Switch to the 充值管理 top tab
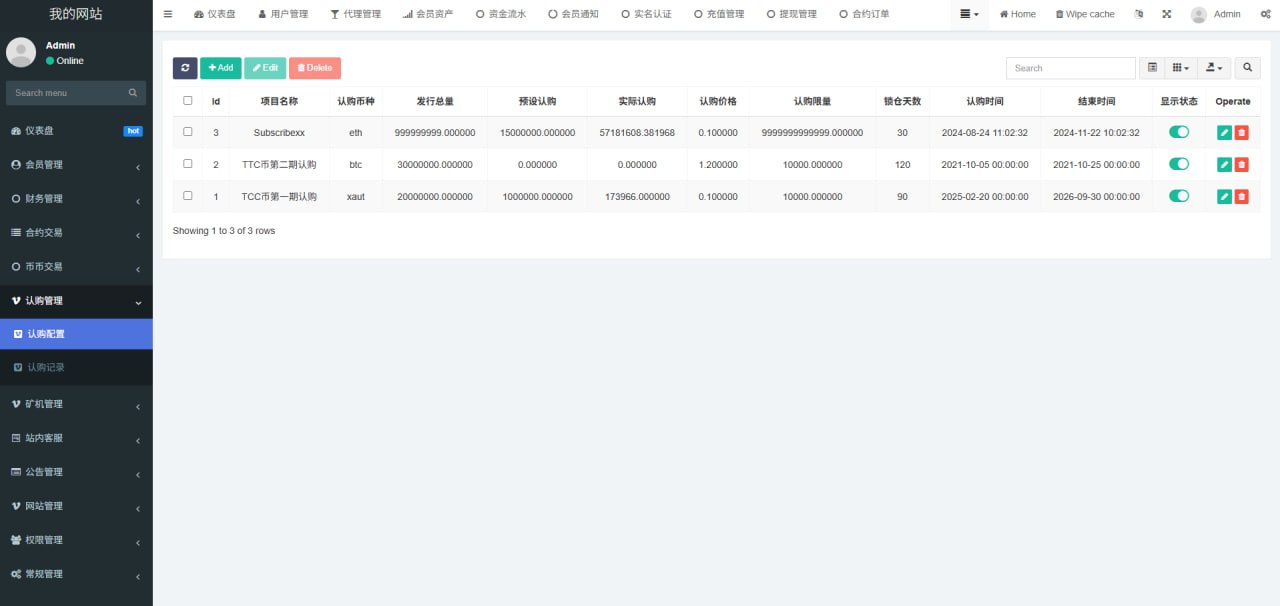This screenshot has width=1280, height=606. coord(719,14)
